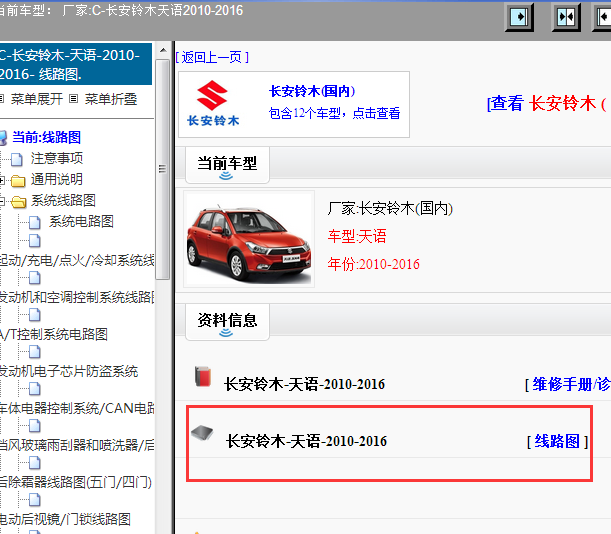This screenshot has height=534, width=611.
Task: Open the 线路图 link
Action: click(x=557, y=442)
